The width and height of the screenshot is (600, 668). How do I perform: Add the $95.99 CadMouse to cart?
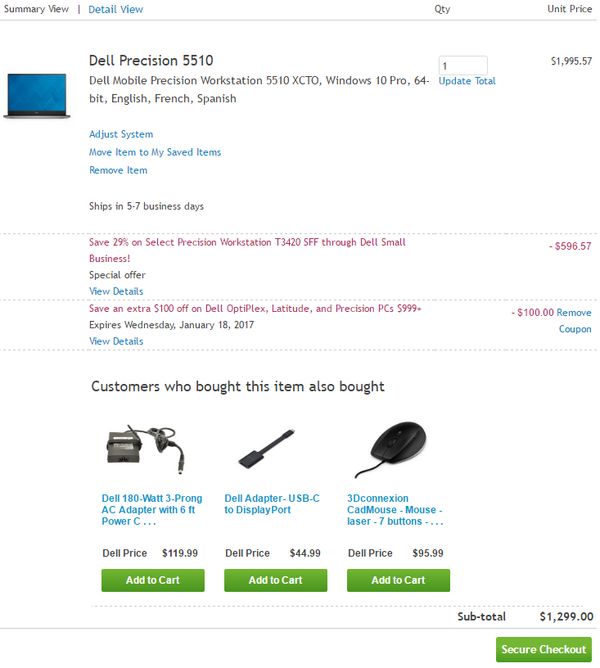point(398,580)
